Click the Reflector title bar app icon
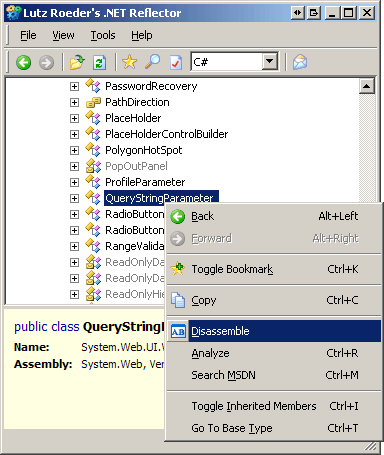This screenshot has width=384, height=455. click(14, 13)
